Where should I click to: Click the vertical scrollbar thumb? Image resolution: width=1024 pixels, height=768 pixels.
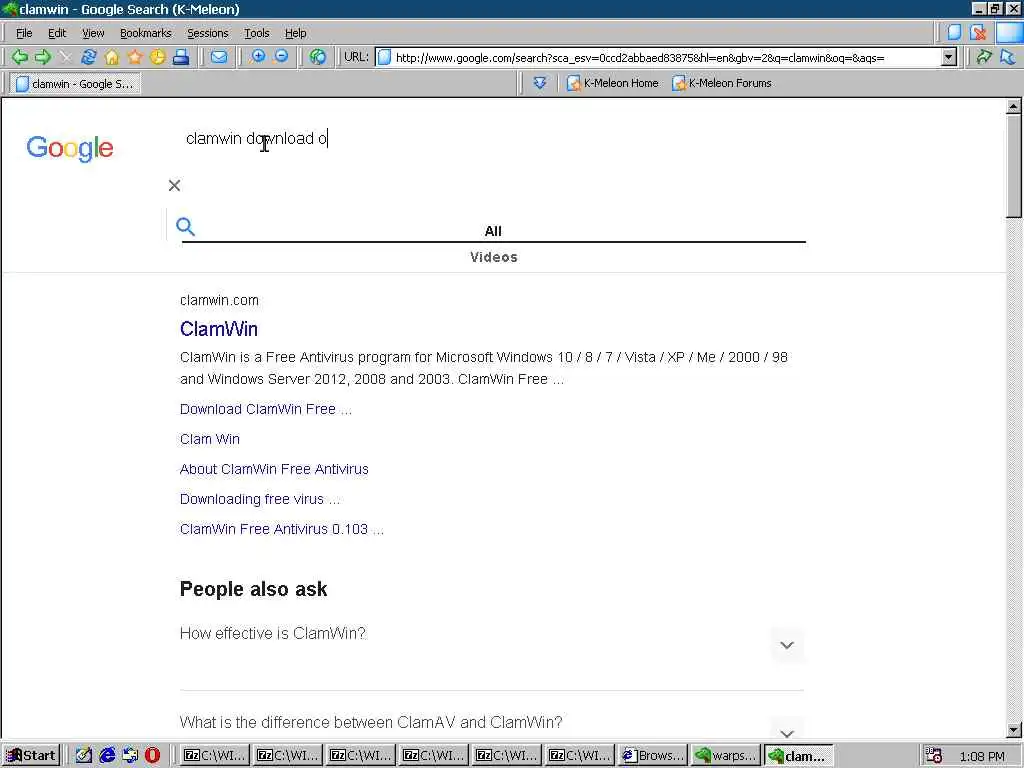1014,166
